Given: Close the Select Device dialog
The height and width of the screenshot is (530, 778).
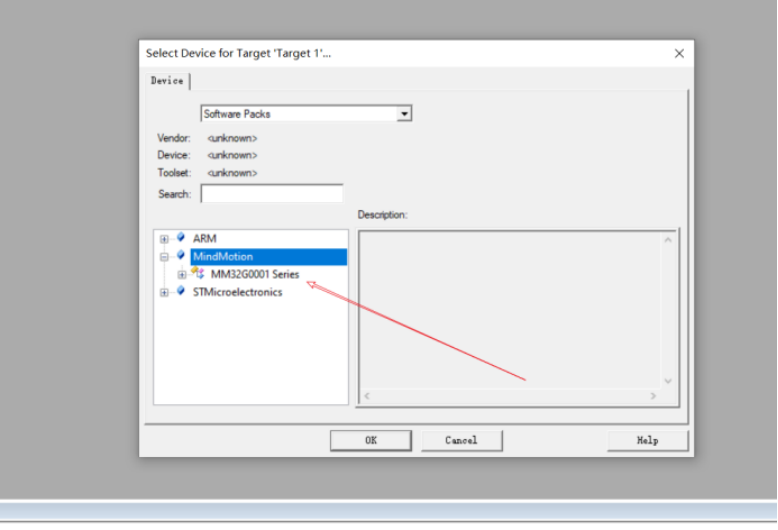Looking at the screenshot, I should (x=679, y=53).
